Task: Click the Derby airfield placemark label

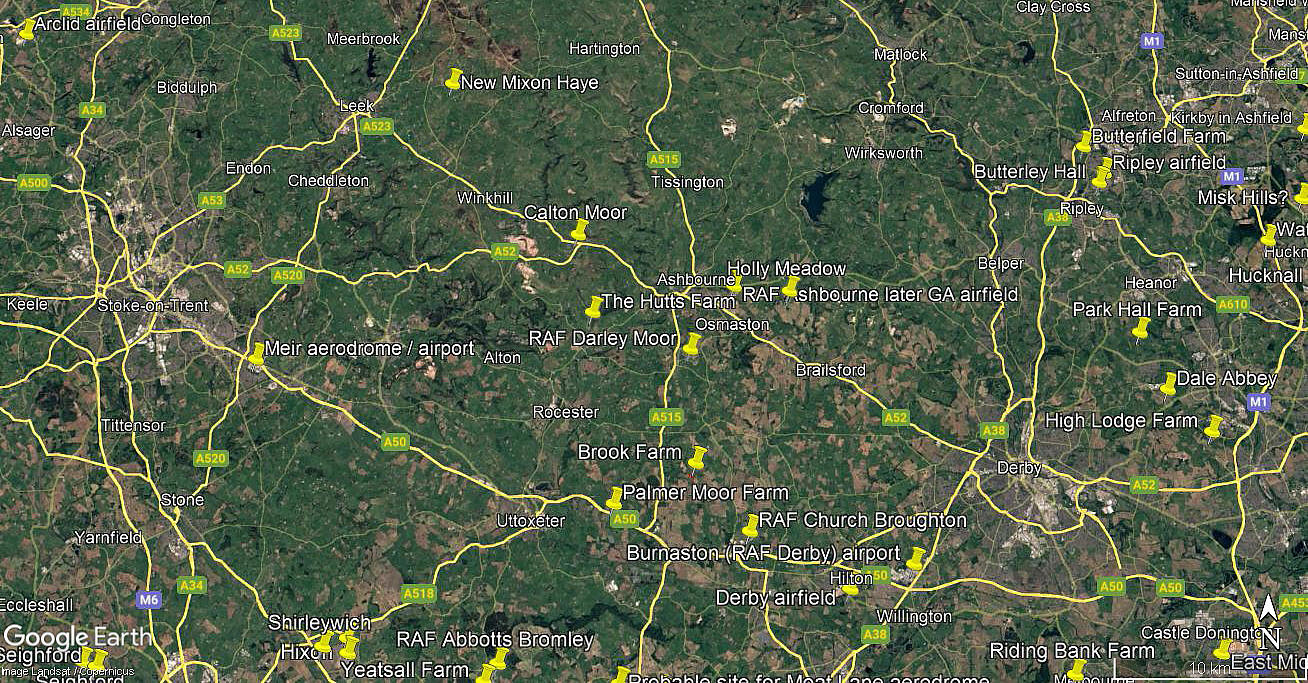Action: tap(775, 598)
